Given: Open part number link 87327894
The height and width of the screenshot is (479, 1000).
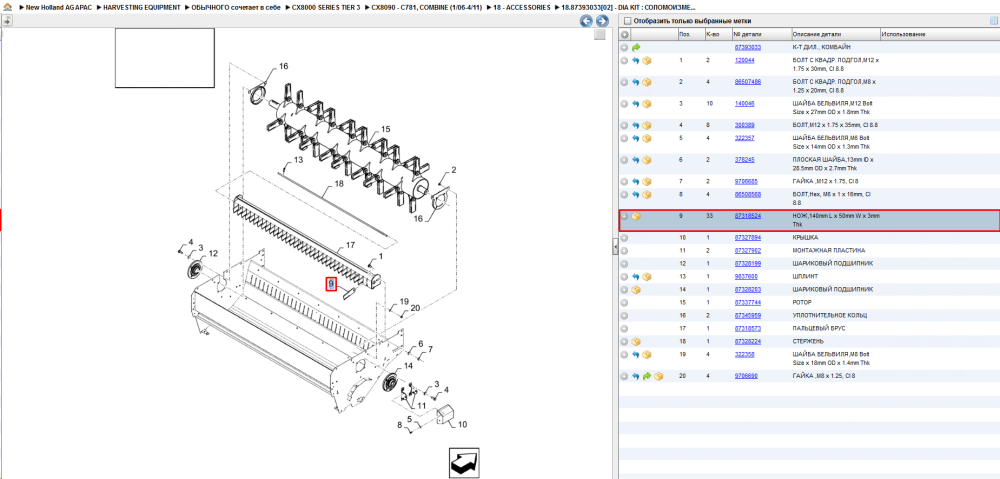Looking at the screenshot, I should 747,237.
